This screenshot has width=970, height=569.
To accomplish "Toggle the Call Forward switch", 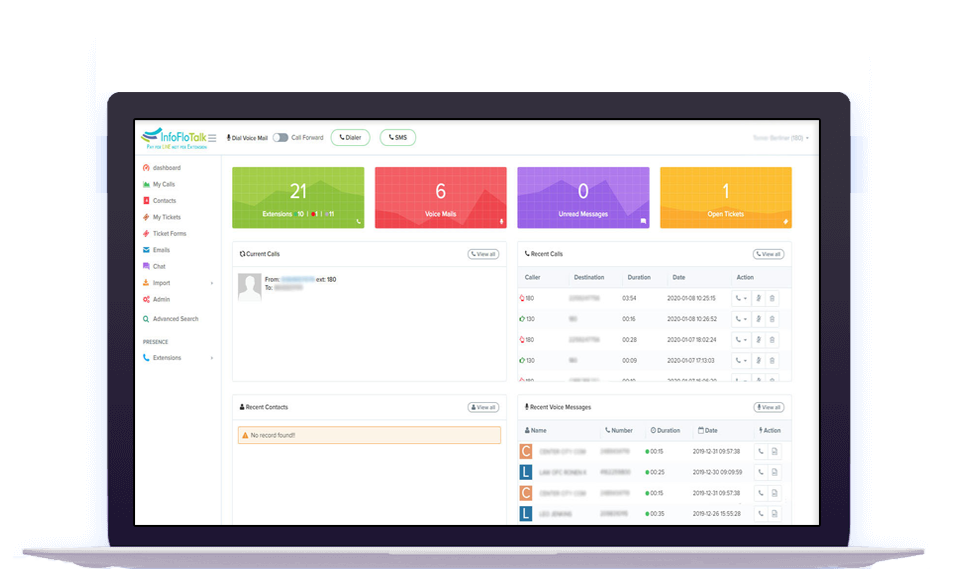I will point(280,137).
